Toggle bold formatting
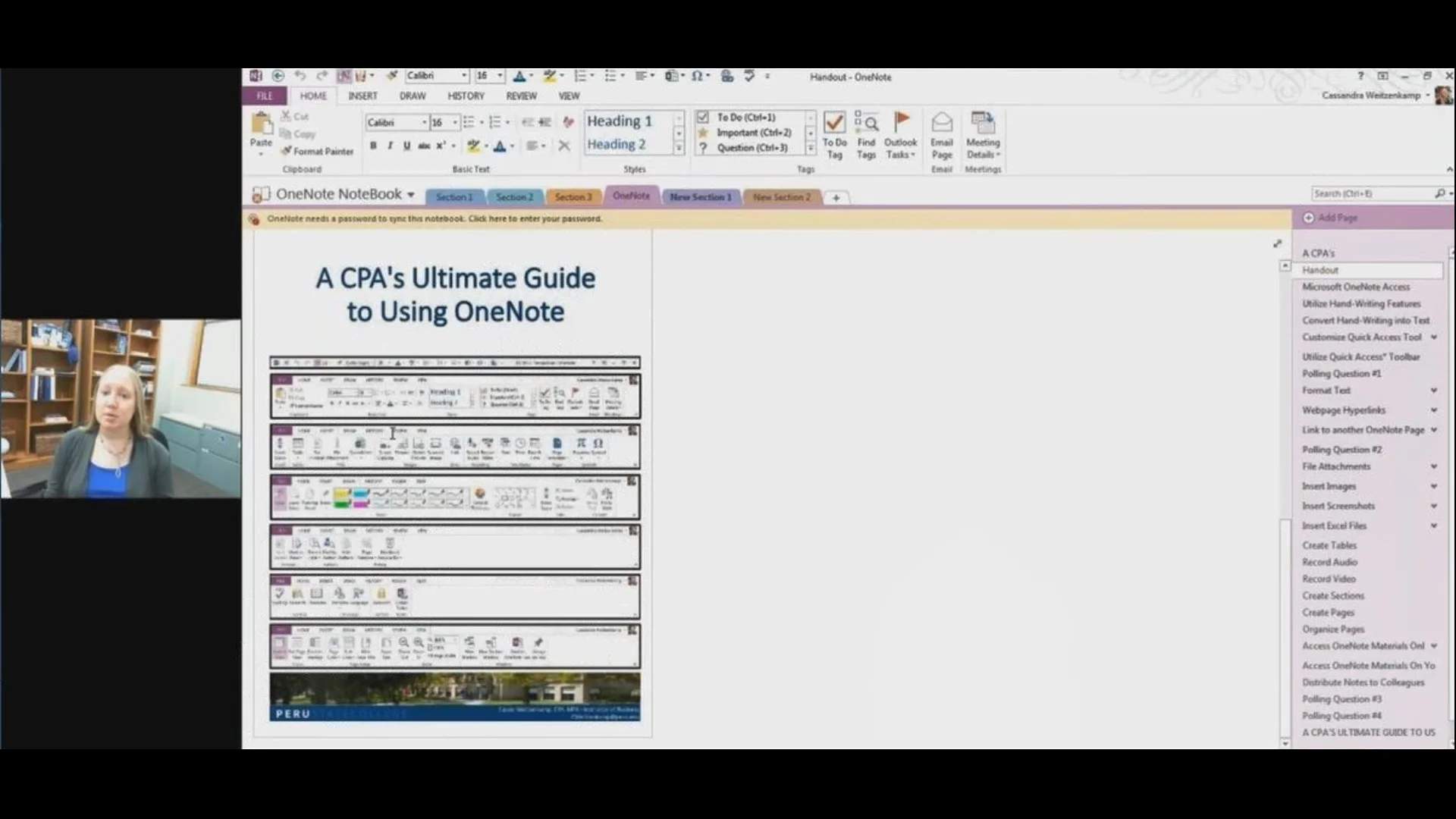Screen dimensions: 1456x819 (x=373, y=146)
